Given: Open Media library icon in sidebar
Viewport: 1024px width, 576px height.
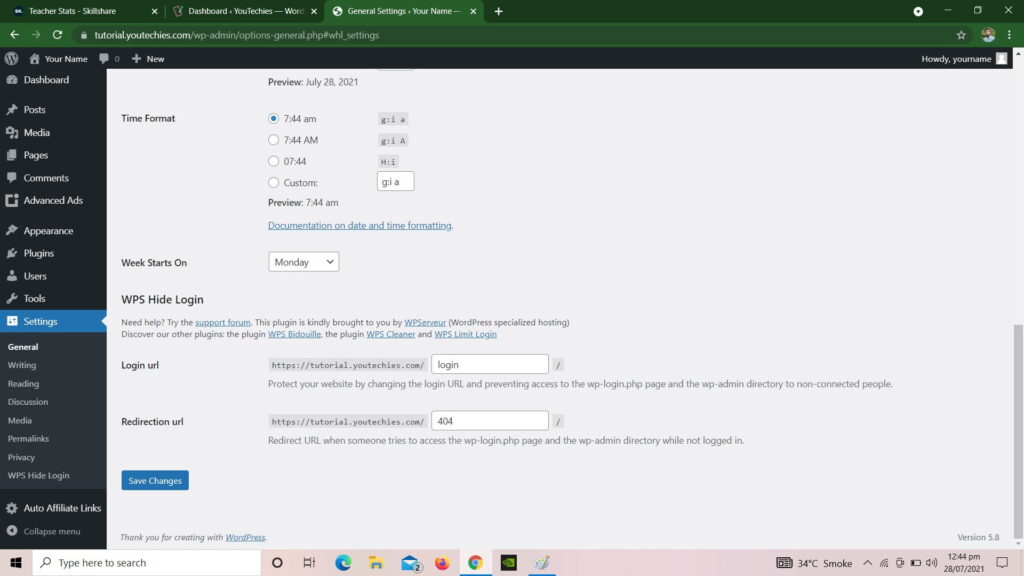Looking at the screenshot, I should point(12,133).
